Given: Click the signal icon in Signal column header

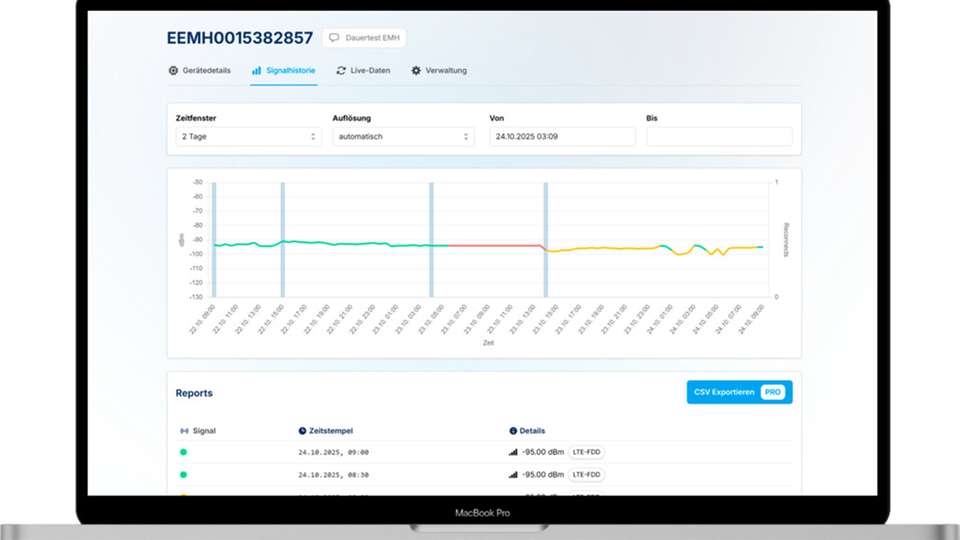Looking at the screenshot, I should point(184,431).
